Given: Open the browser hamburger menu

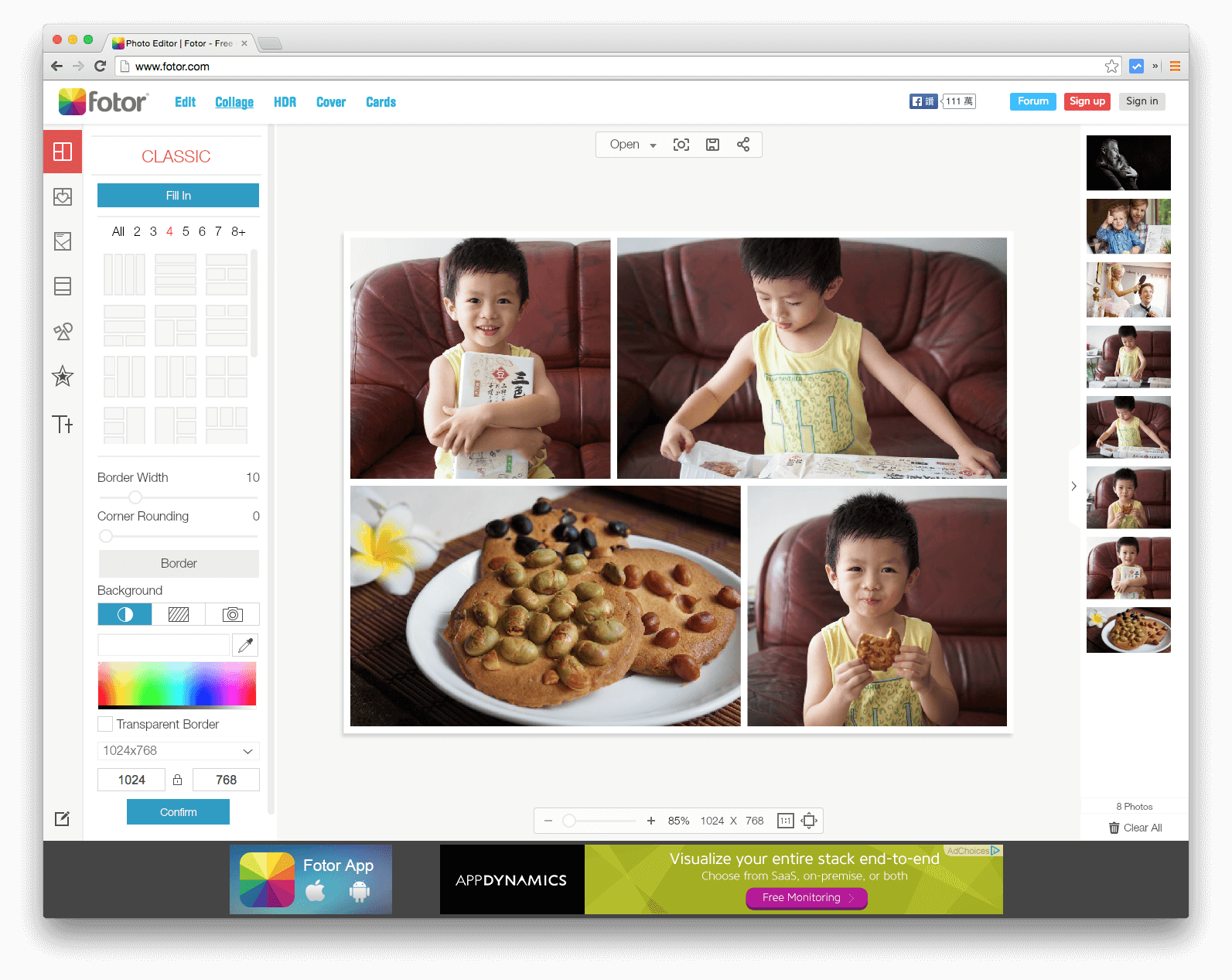Looking at the screenshot, I should (x=1175, y=67).
